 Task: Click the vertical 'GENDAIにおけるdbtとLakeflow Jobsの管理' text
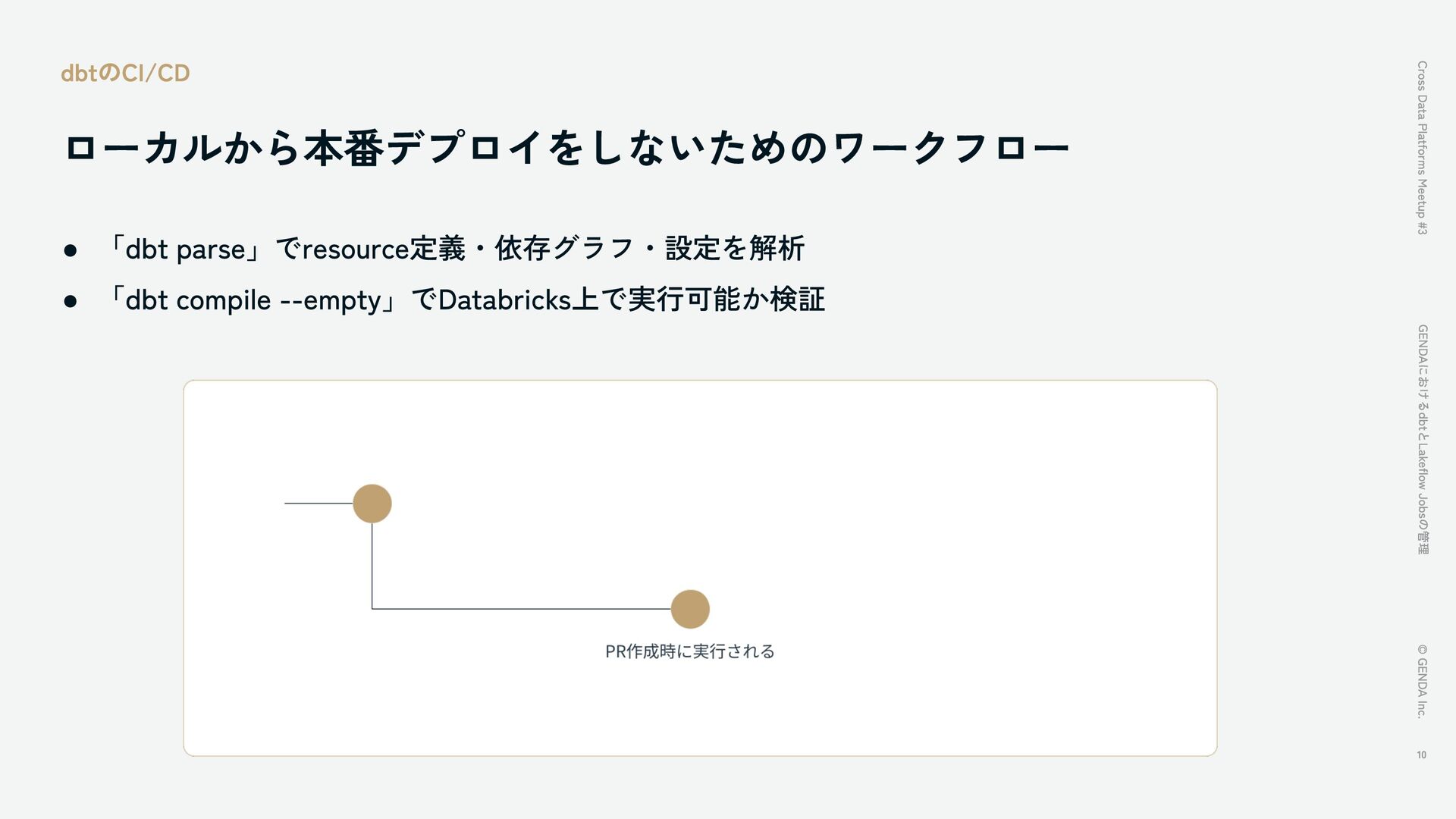pyautogui.click(x=1422, y=439)
